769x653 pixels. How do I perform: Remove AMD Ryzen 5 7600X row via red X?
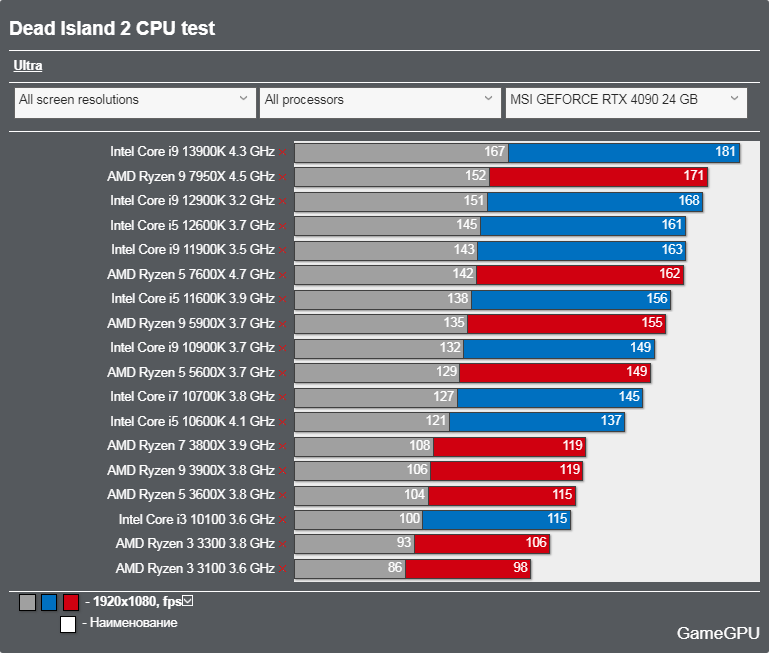(x=282, y=275)
